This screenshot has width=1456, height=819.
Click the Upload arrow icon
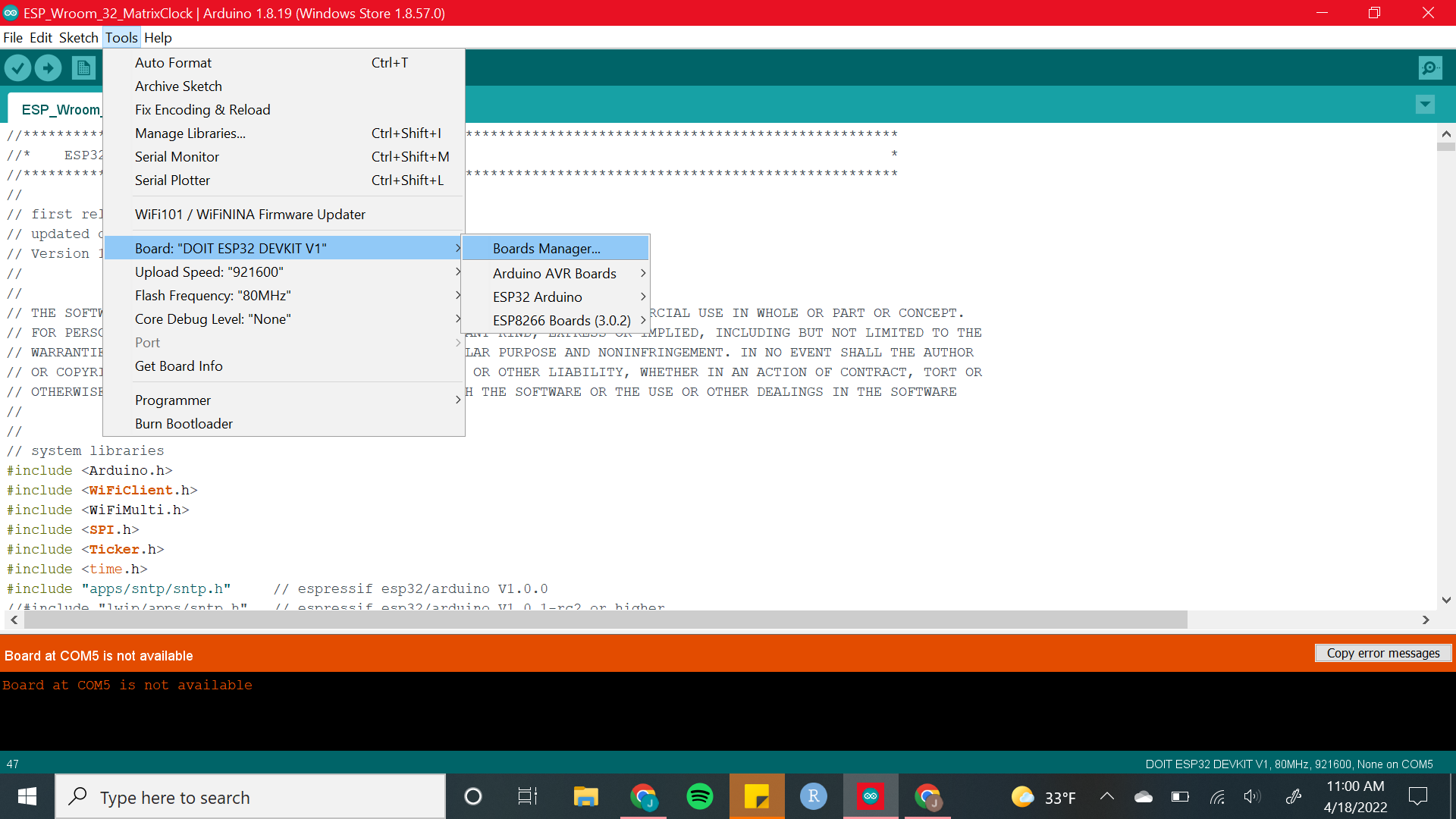coord(48,68)
